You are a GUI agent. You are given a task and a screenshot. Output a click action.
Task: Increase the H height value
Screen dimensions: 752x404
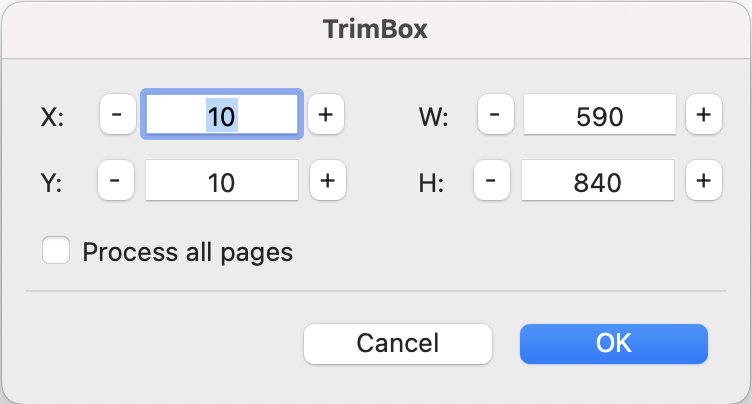(704, 182)
